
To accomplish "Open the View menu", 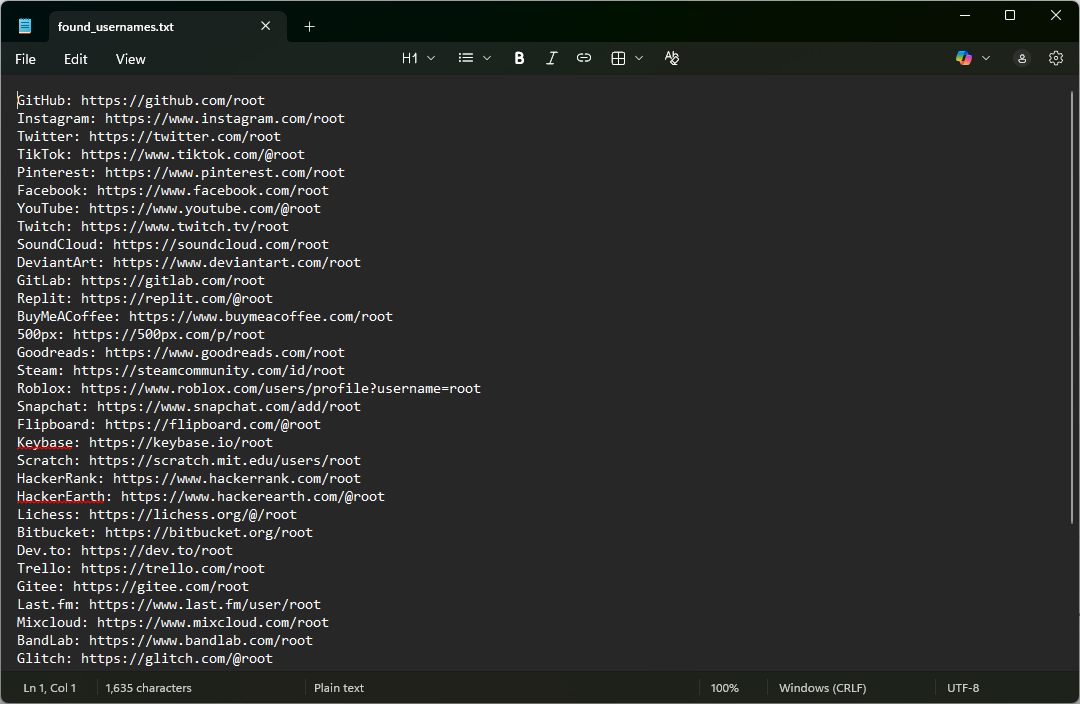I will click(x=131, y=59).
